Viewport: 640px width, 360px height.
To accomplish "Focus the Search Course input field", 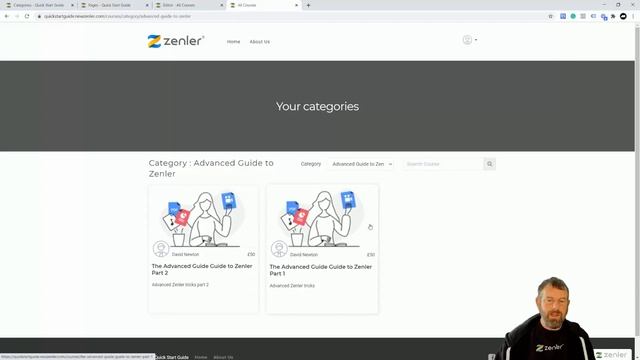I will tap(442, 164).
